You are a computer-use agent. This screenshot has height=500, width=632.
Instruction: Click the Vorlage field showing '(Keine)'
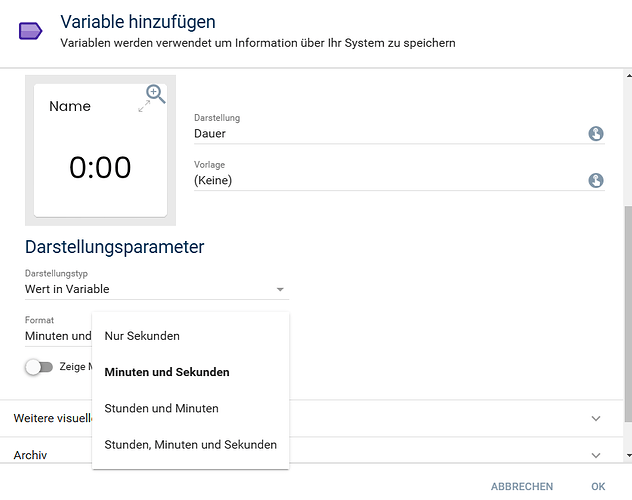[385, 181]
